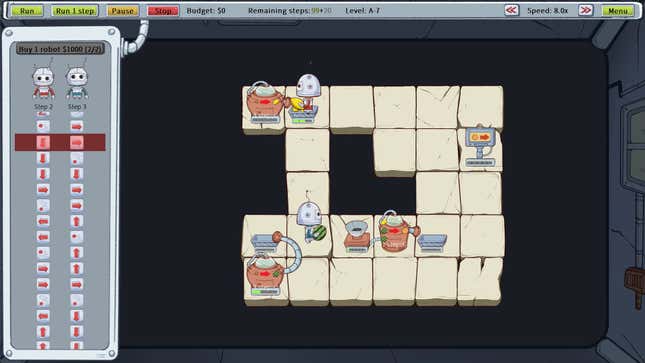Screen dimensions: 645x363
Task: Increase speed with the double-right arrow
Action: [585, 10]
